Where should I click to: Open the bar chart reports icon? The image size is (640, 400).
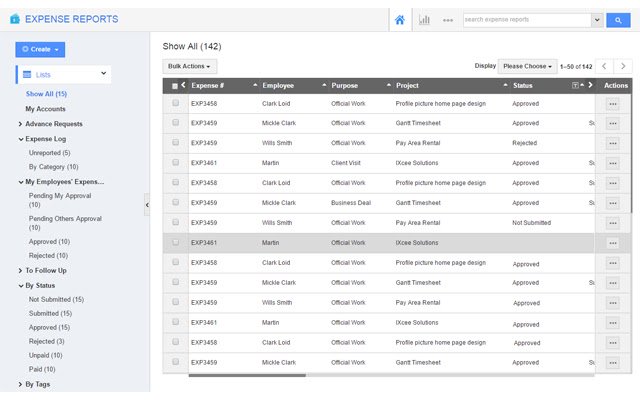pos(424,20)
